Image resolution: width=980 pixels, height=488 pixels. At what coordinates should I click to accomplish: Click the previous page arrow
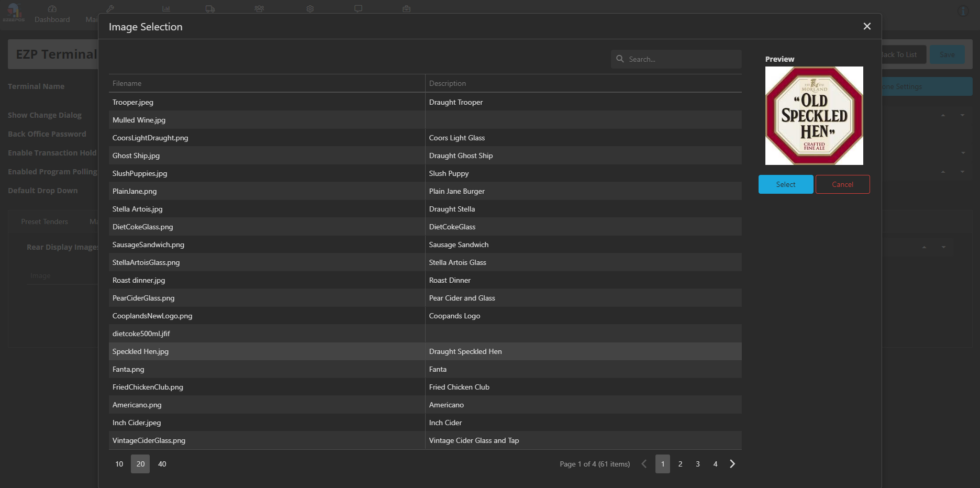tap(644, 464)
